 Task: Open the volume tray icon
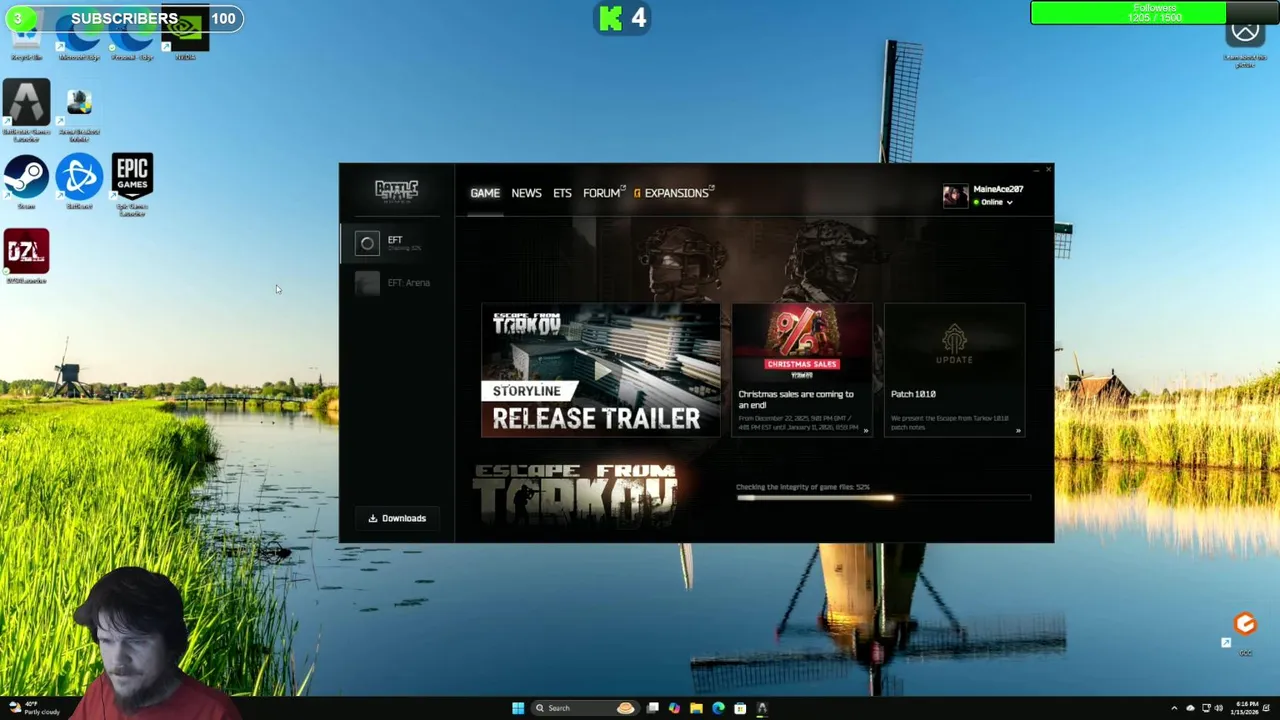point(1218,708)
